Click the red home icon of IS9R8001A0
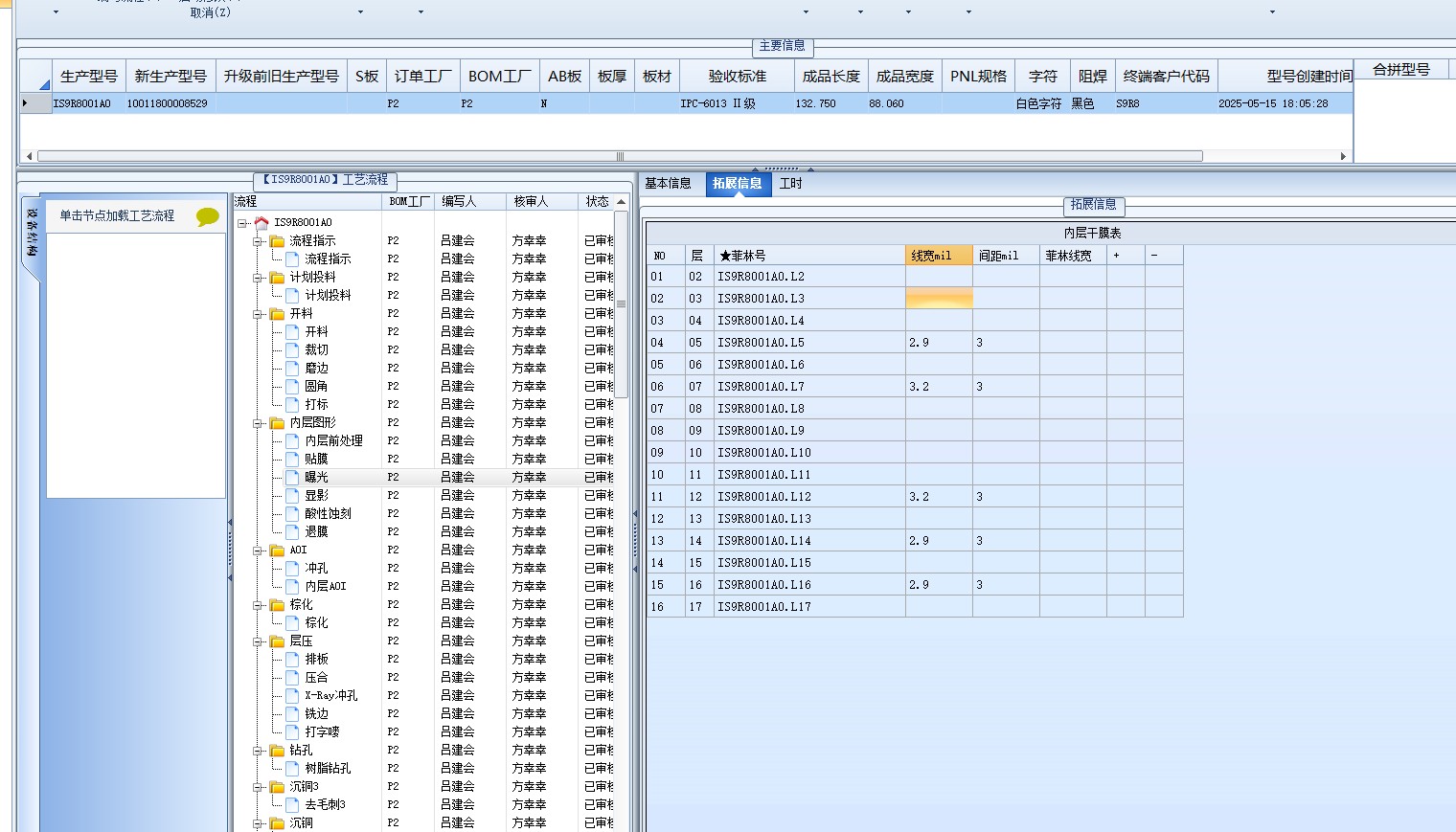Viewport: 1456px width, 832px height. (262, 222)
